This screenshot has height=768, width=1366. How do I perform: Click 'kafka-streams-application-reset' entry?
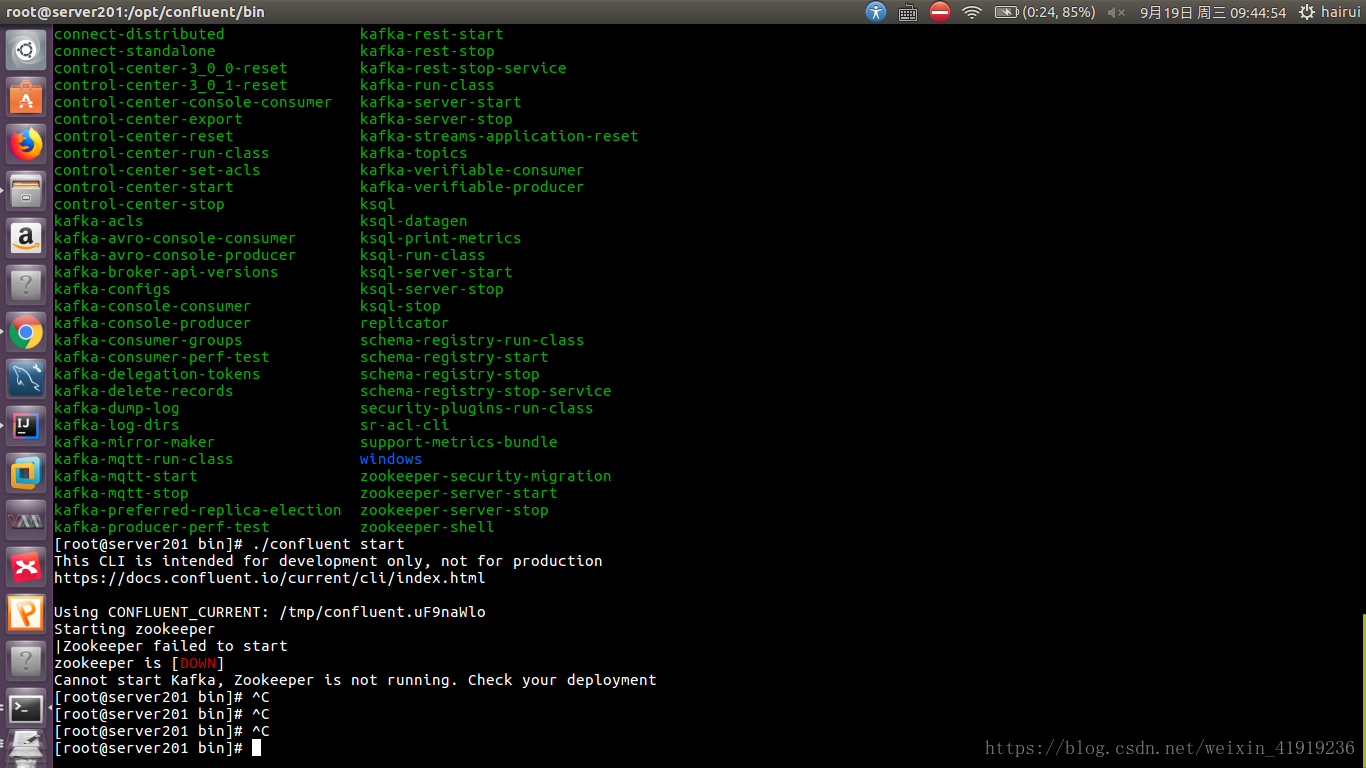(499, 136)
